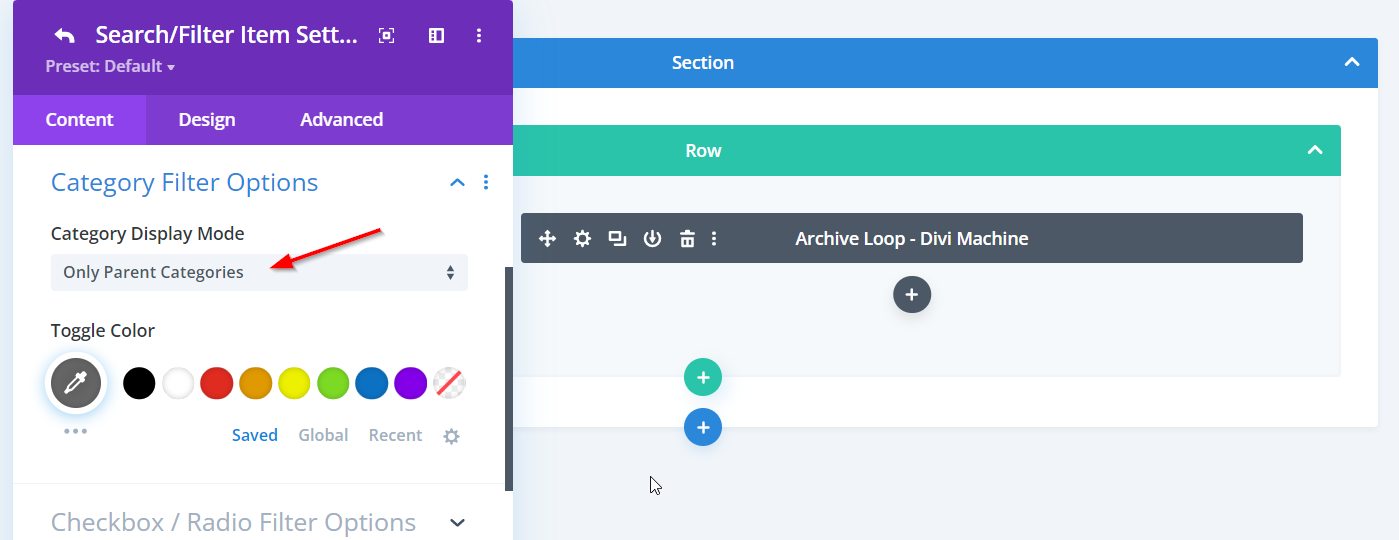The width and height of the screenshot is (1399, 540).
Task: Click the expand modal fullscreen icon
Action: coord(387,36)
